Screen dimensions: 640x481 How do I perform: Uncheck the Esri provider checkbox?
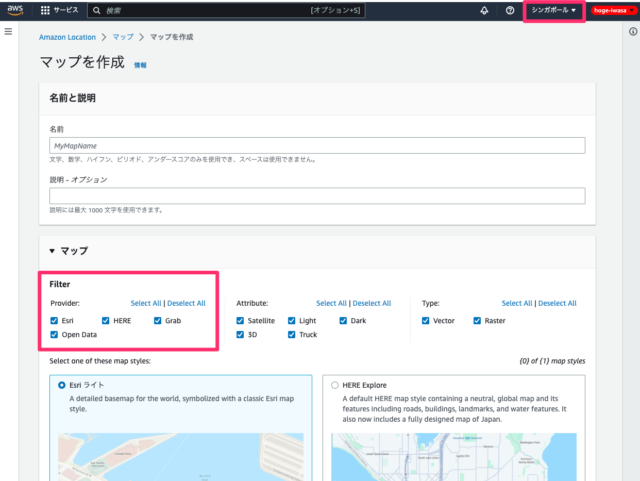pos(54,321)
